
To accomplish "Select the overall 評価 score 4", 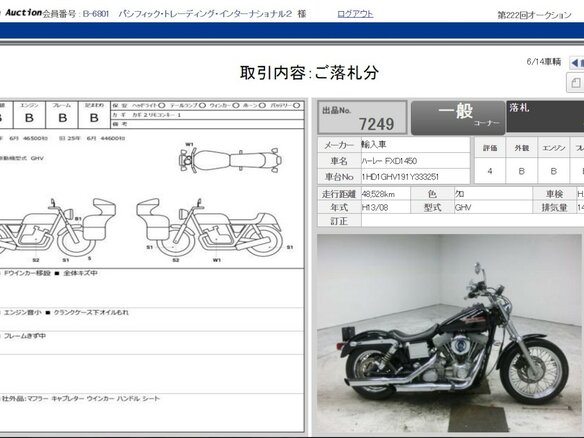I will (490, 171).
